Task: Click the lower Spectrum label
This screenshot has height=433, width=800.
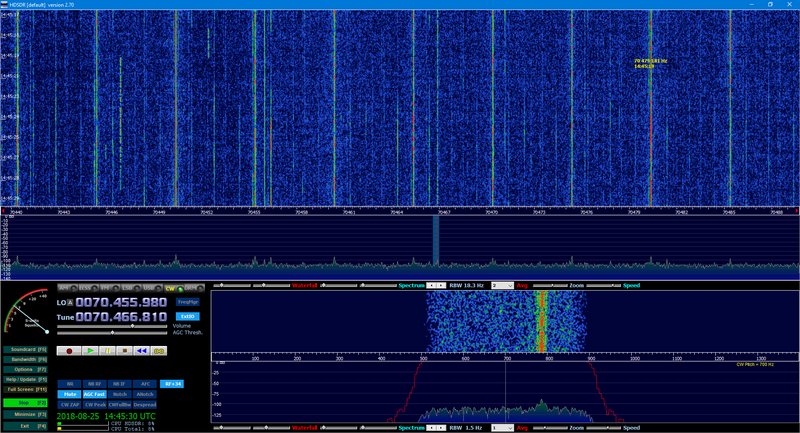Action: point(411,428)
